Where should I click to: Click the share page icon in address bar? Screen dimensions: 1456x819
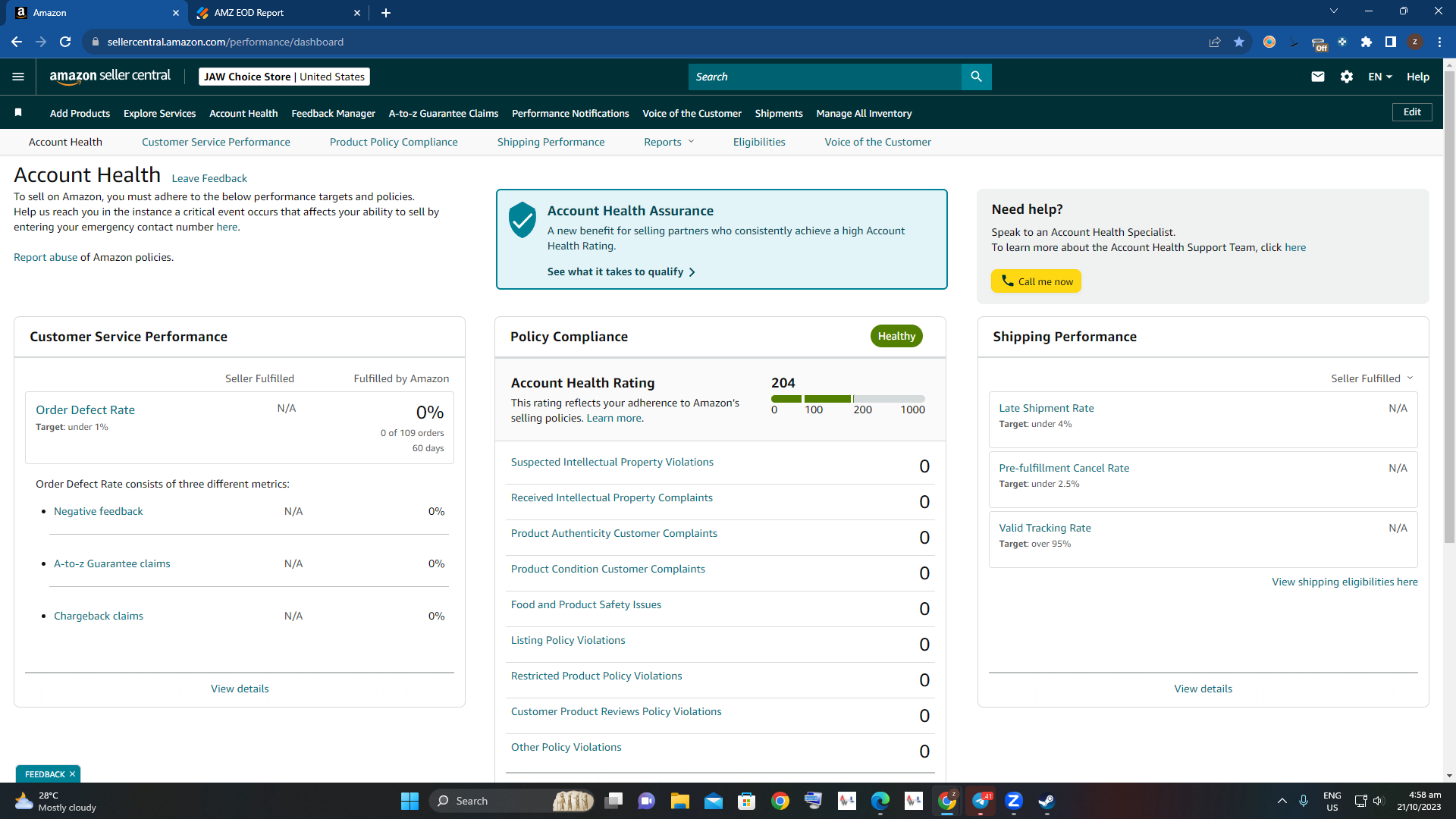[x=1215, y=42]
